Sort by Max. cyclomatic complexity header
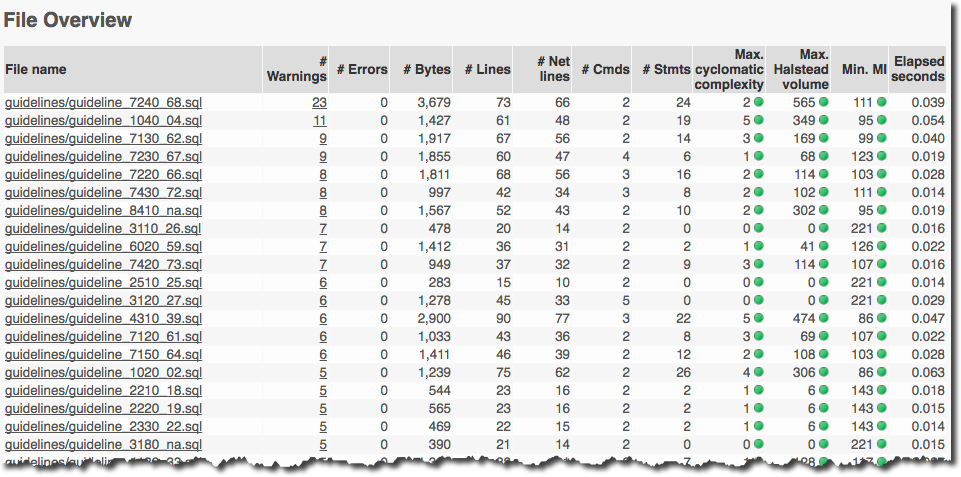 click(729, 69)
